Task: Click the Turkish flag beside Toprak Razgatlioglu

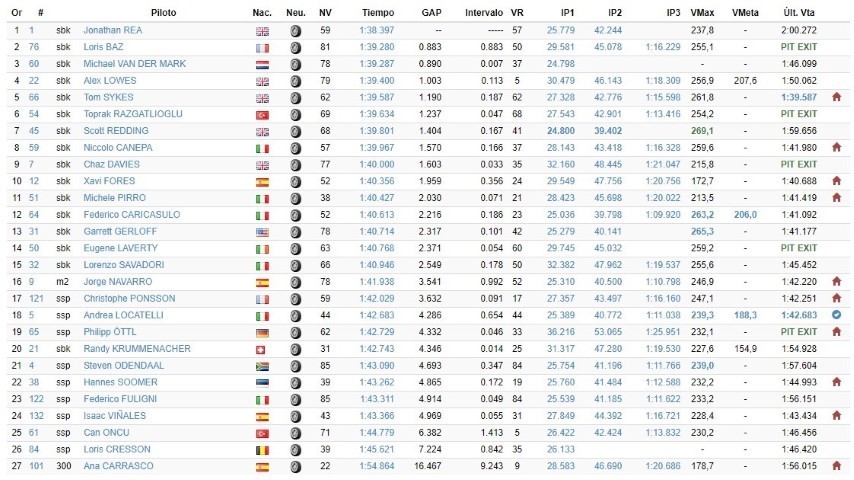Action: pos(263,114)
